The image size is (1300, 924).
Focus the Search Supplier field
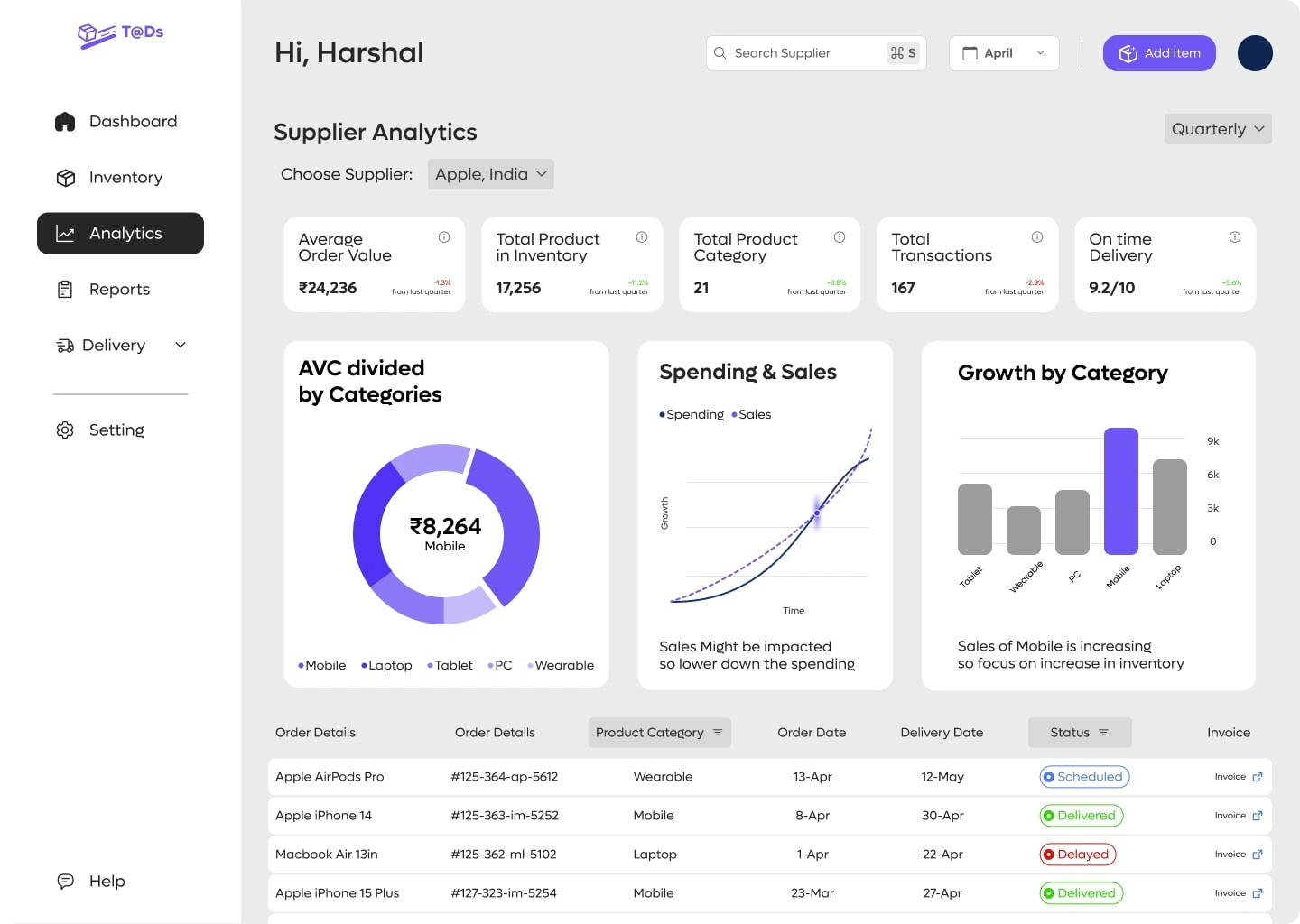click(x=816, y=53)
